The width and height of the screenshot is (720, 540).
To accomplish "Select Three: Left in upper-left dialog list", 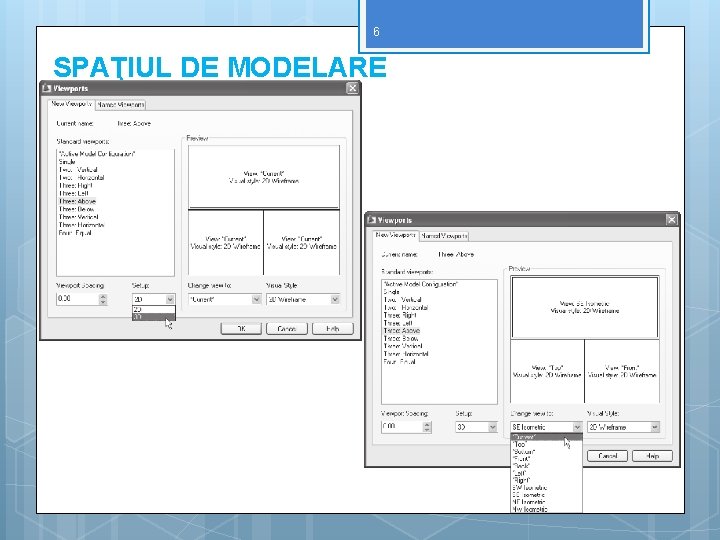I will 73,193.
